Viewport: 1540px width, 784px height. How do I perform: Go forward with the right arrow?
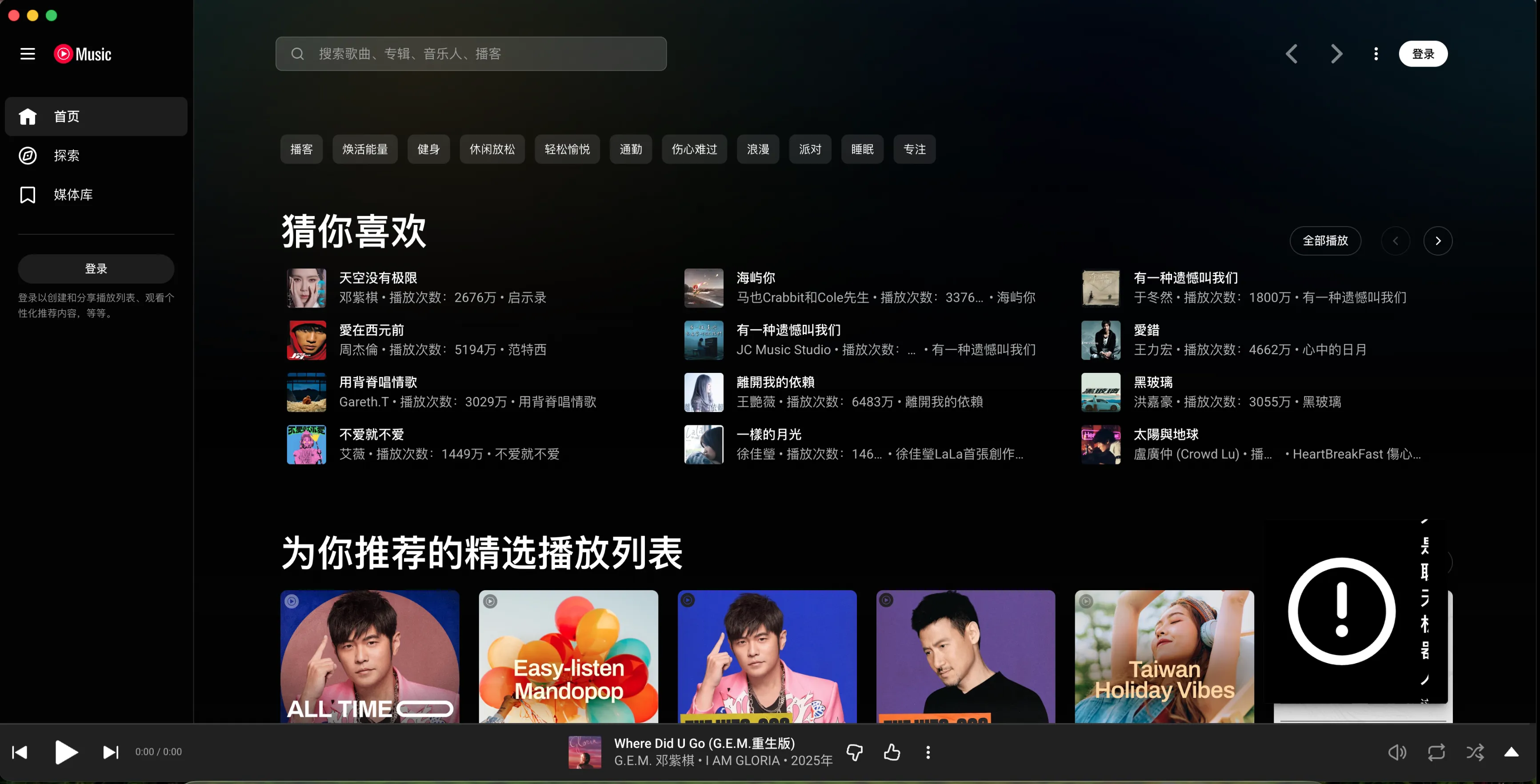point(1336,54)
